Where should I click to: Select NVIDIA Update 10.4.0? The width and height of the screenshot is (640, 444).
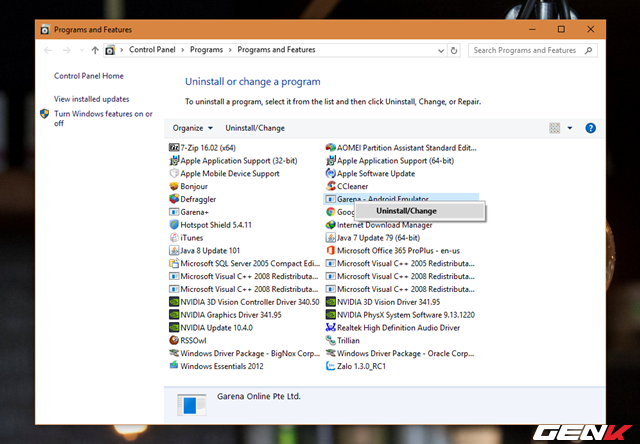click(211, 328)
